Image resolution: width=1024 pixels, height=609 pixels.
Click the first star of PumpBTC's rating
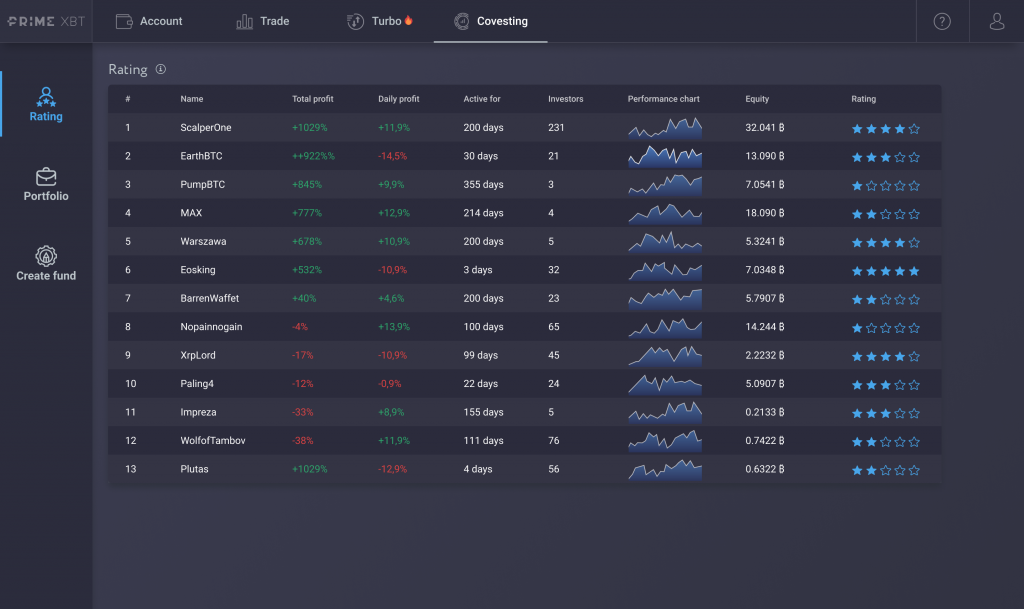pos(856,185)
